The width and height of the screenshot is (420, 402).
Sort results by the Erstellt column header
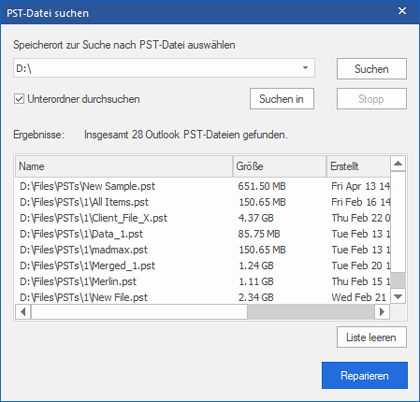tap(358, 166)
